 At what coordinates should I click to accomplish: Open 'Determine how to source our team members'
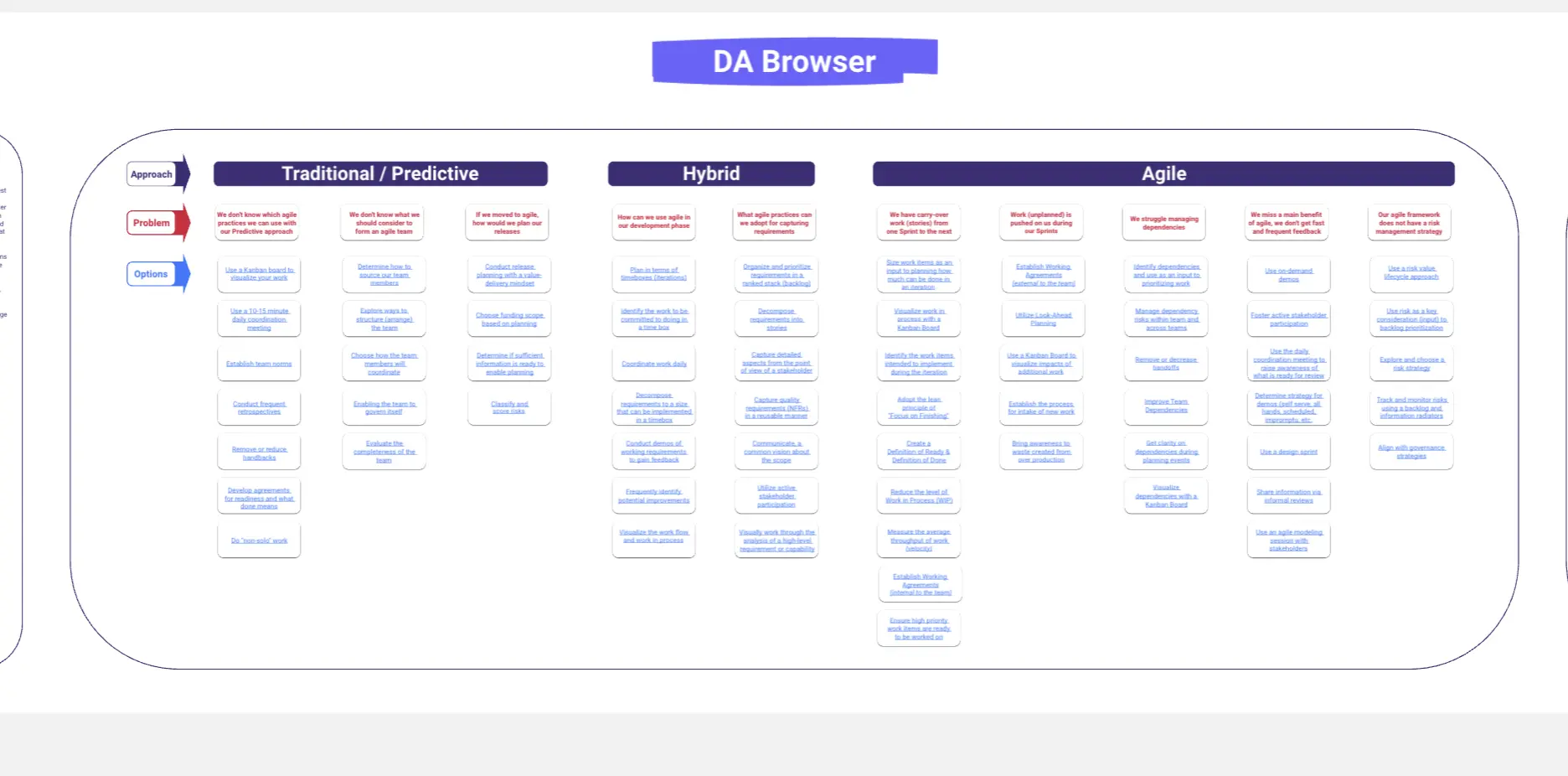click(384, 274)
